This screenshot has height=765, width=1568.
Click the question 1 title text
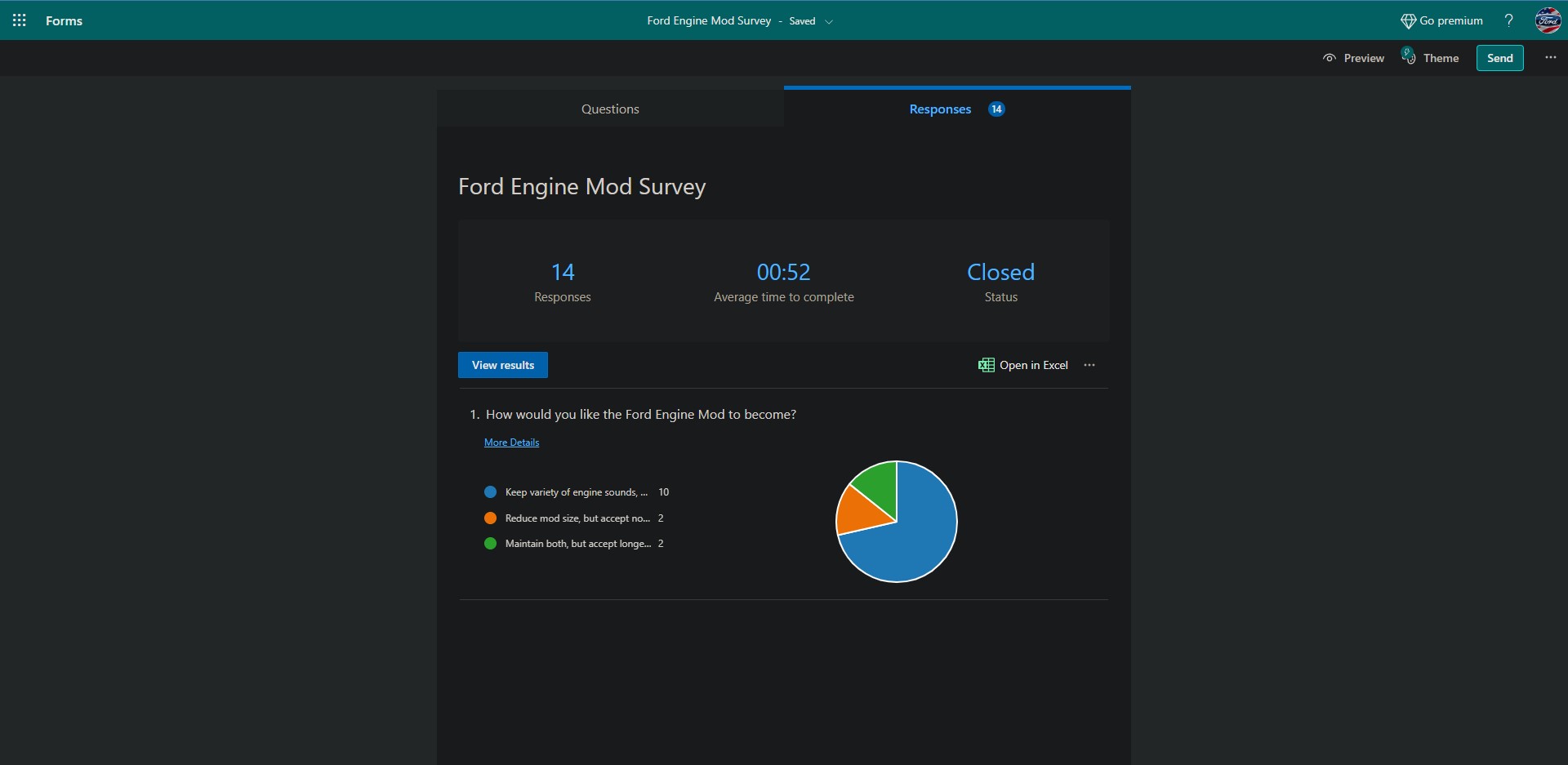[x=641, y=415]
